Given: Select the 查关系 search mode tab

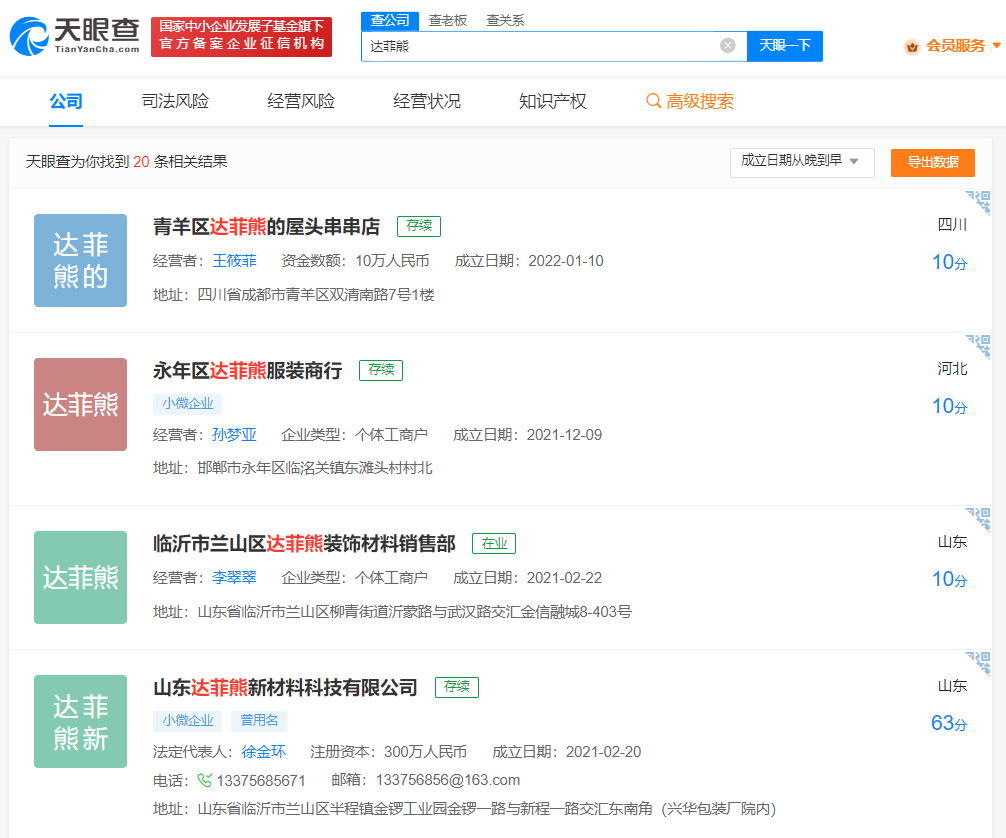Looking at the screenshot, I should 505,20.
